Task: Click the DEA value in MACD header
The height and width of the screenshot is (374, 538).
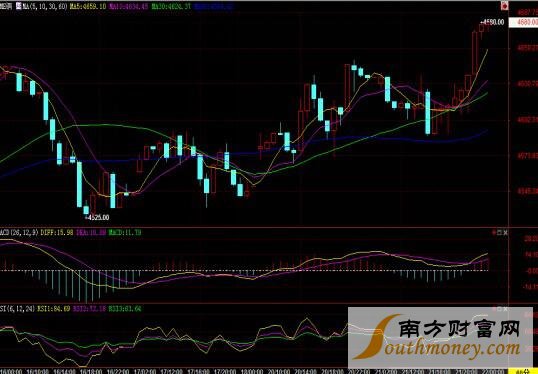Action: [x=91, y=233]
